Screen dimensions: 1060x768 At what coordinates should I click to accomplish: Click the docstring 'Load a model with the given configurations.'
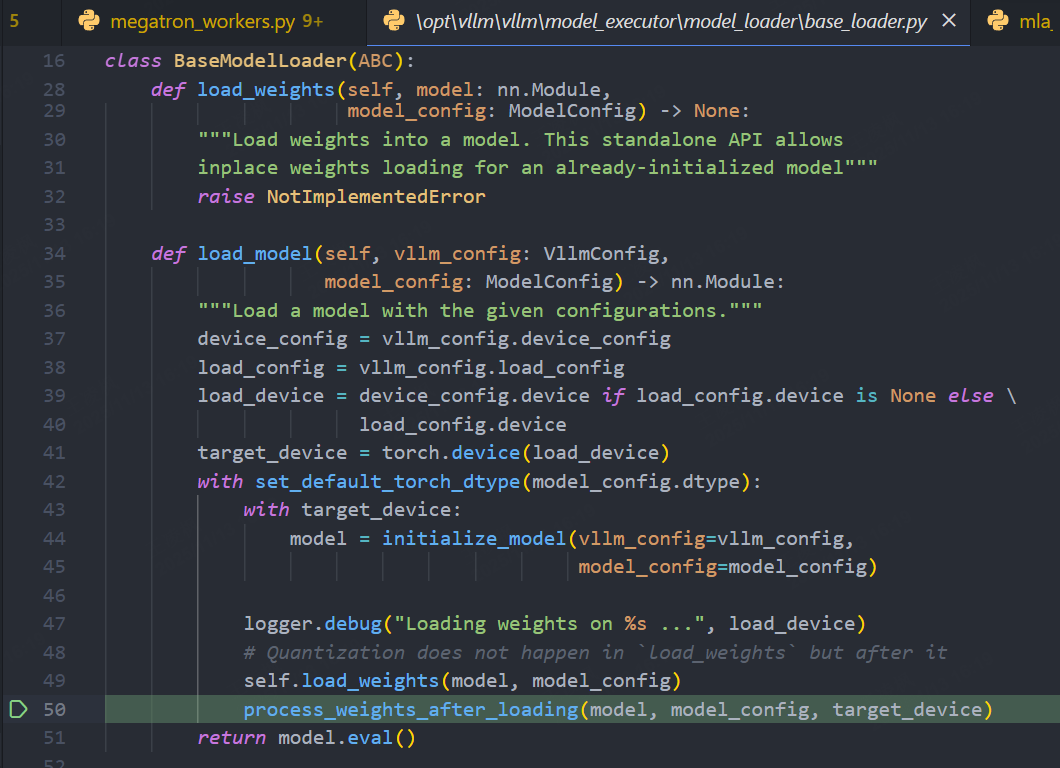click(x=480, y=310)
